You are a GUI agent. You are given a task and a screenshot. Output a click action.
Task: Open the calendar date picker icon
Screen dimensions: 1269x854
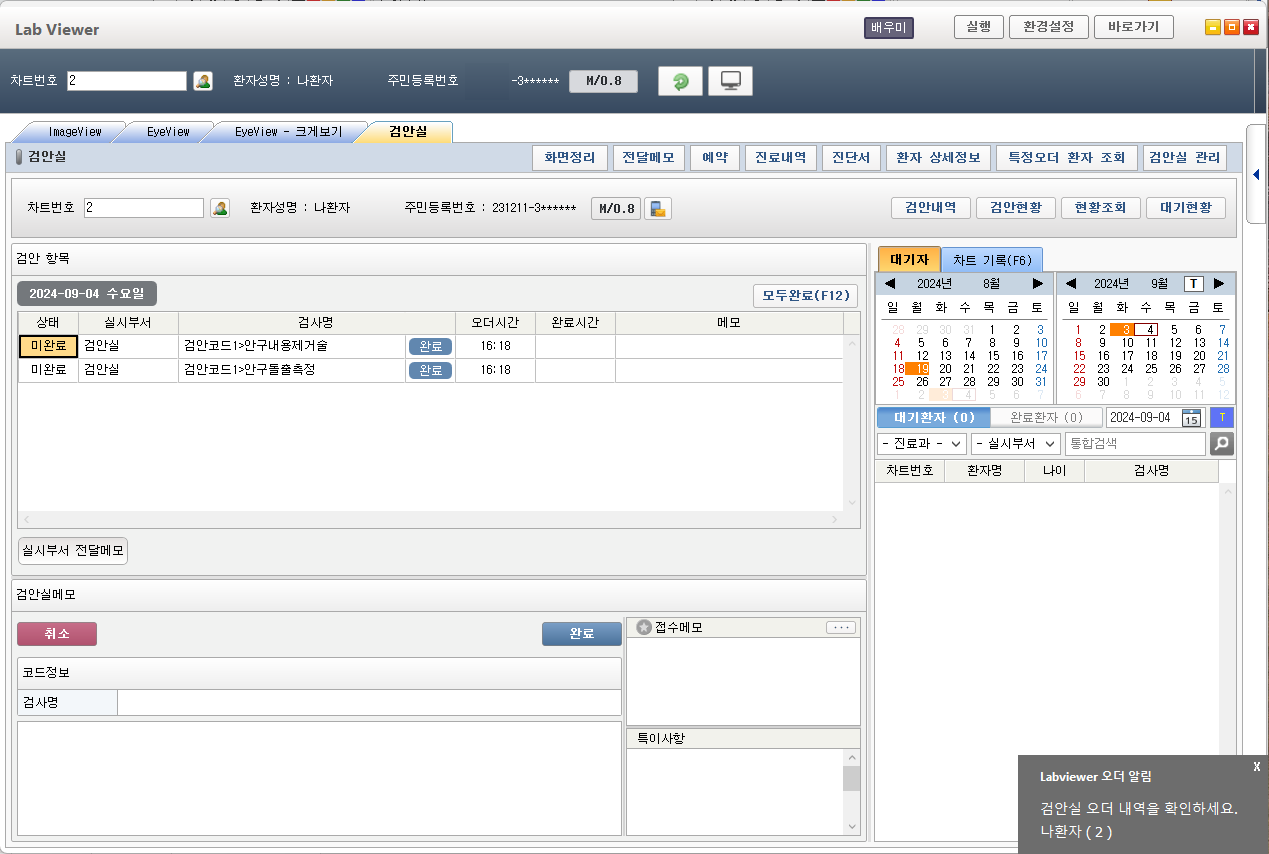tap(1191, 417)
